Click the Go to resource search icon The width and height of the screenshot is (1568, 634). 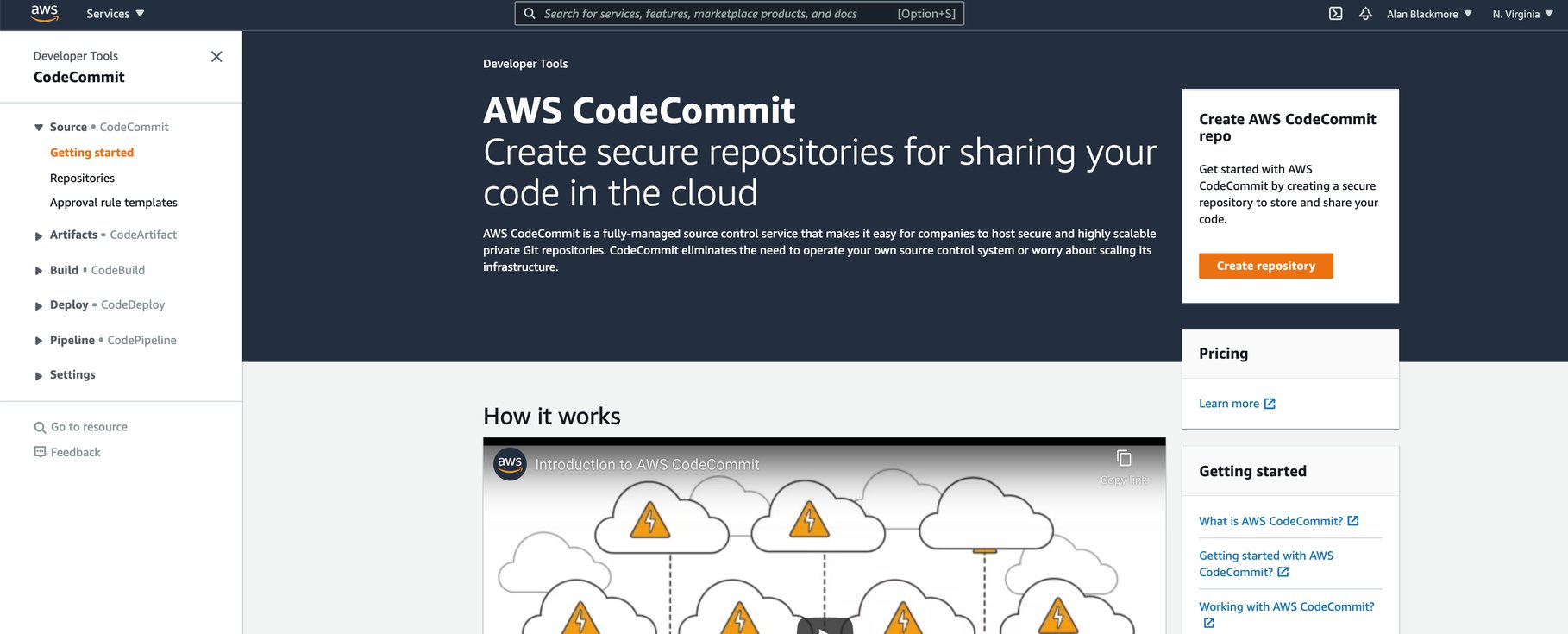[40, 426]
